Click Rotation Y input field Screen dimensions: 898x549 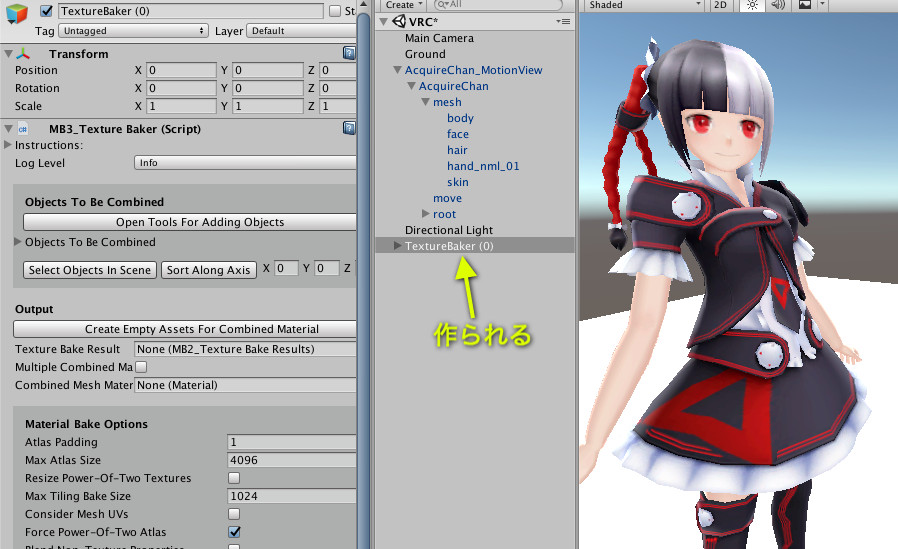coord(268,88)
